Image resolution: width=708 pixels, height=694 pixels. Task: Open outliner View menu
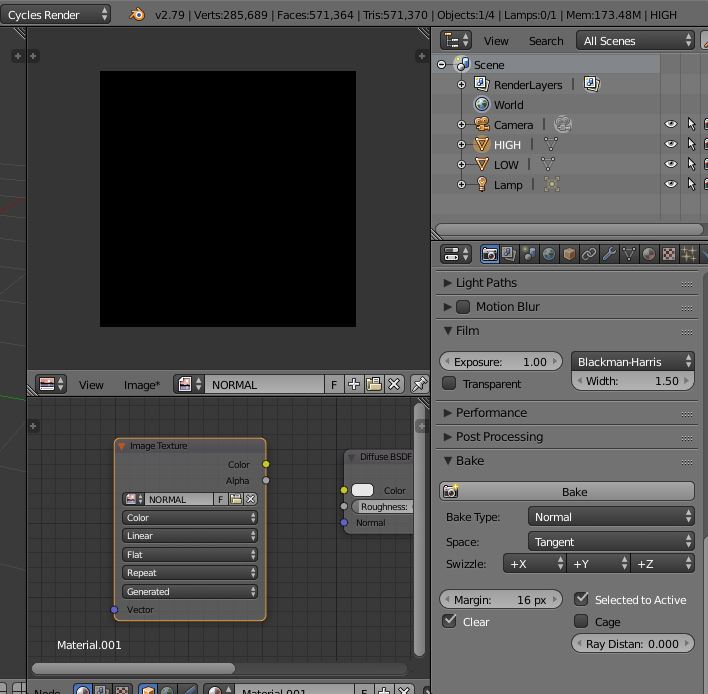(x=496, y=41)
